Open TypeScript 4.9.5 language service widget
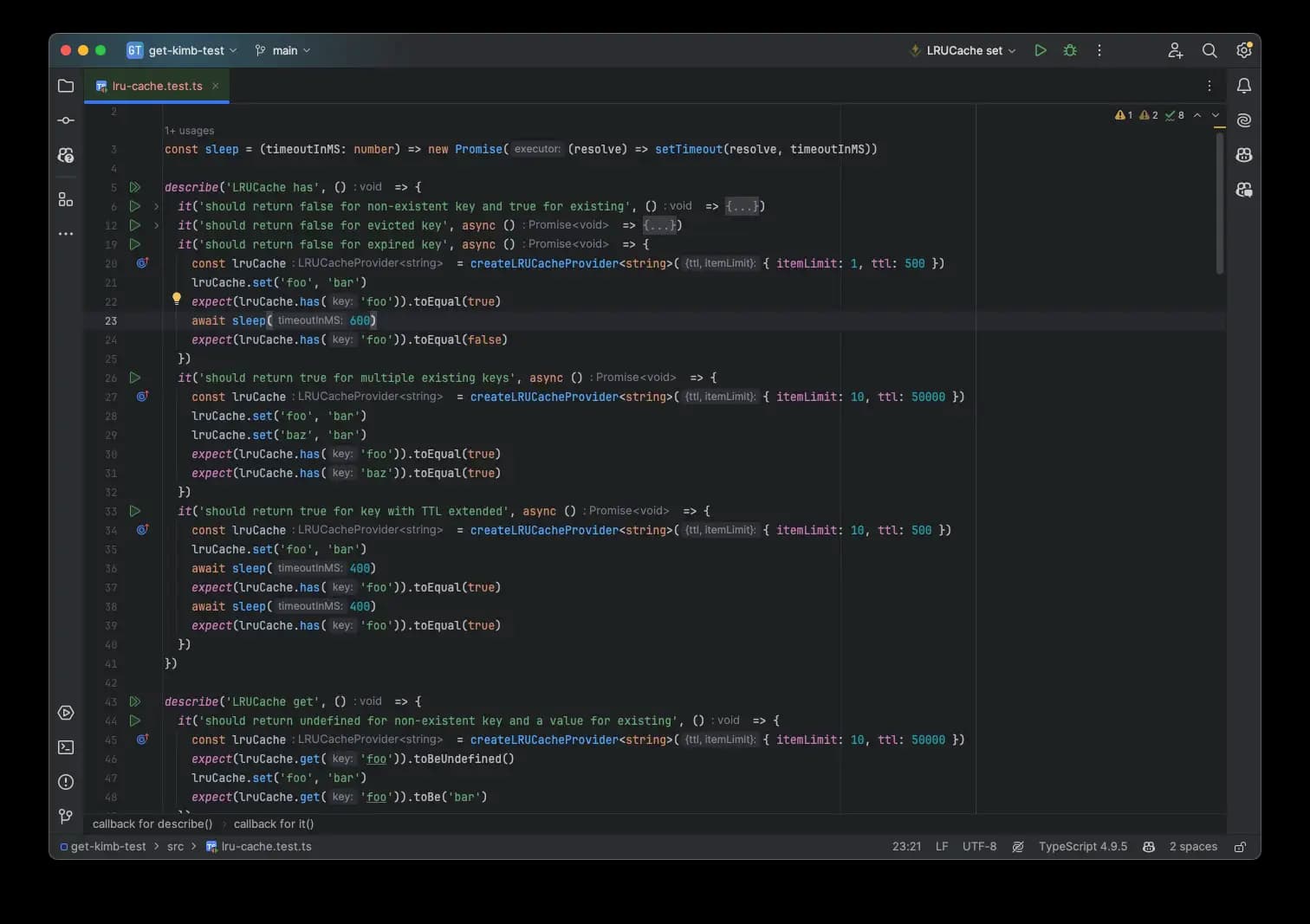1310x924 pixels. coord(1083,847)
